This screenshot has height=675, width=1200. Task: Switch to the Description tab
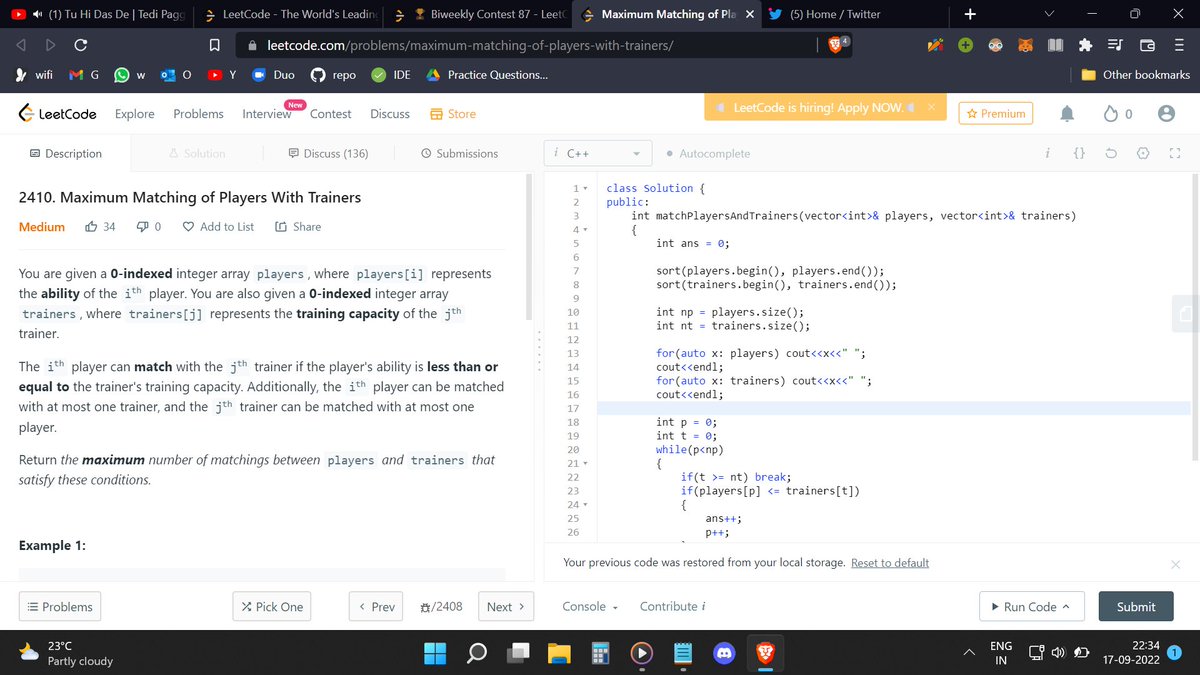(x=66, y=154)
